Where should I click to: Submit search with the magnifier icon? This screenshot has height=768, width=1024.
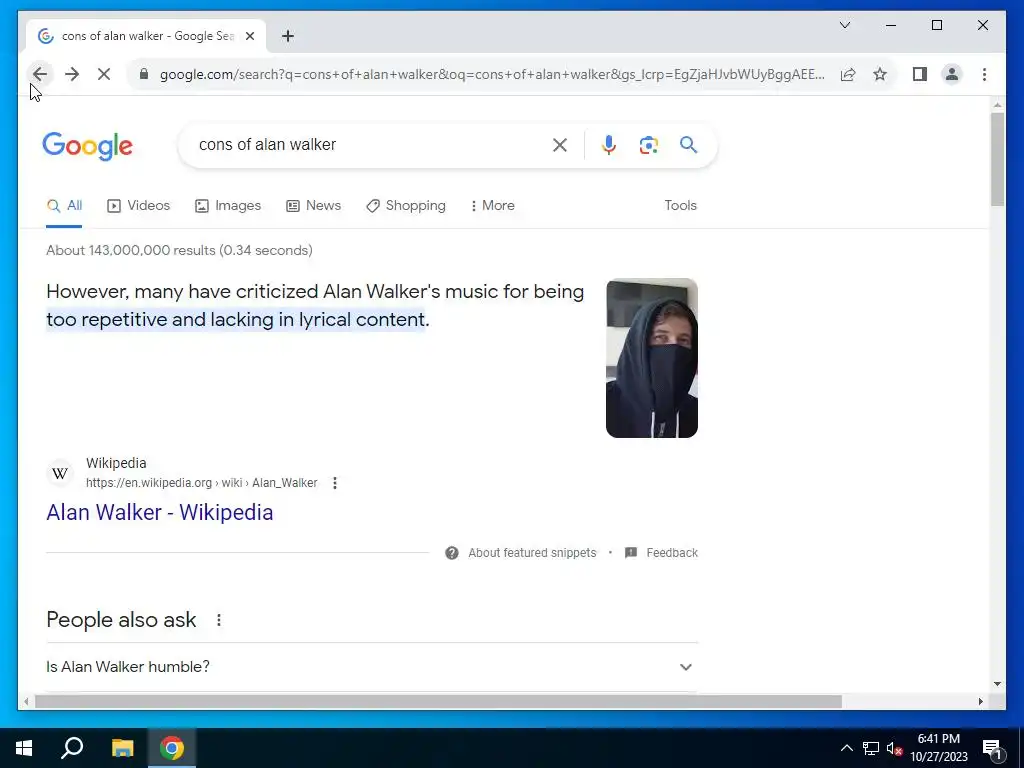[688, 145]
